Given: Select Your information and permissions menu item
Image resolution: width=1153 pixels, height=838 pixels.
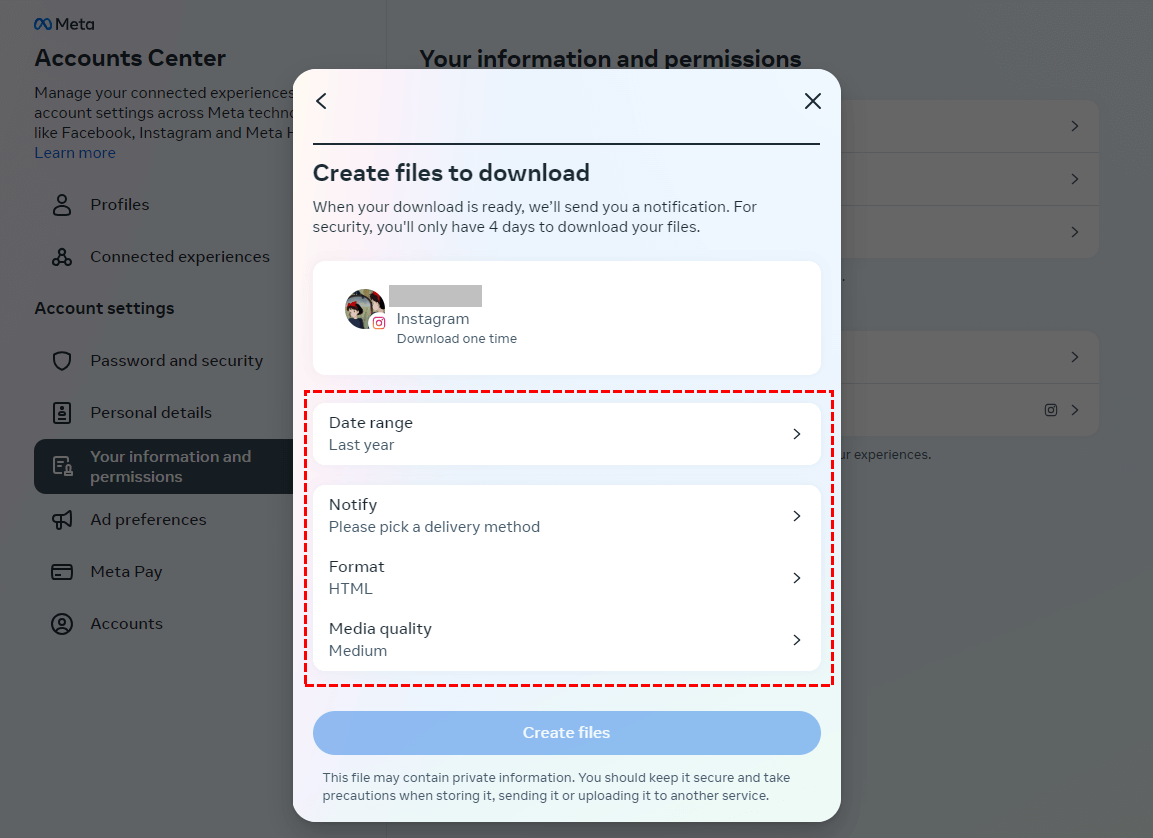Looking at the screenshot, I should coord(170,467).
